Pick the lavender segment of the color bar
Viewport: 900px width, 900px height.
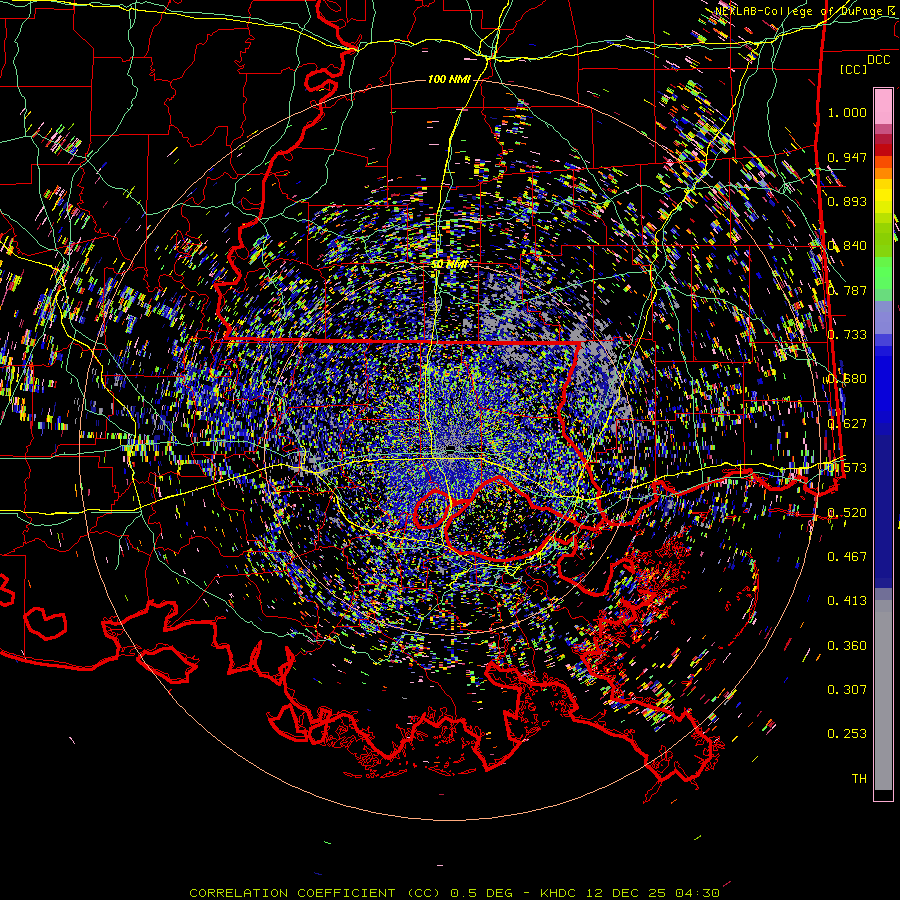point(883,317)
